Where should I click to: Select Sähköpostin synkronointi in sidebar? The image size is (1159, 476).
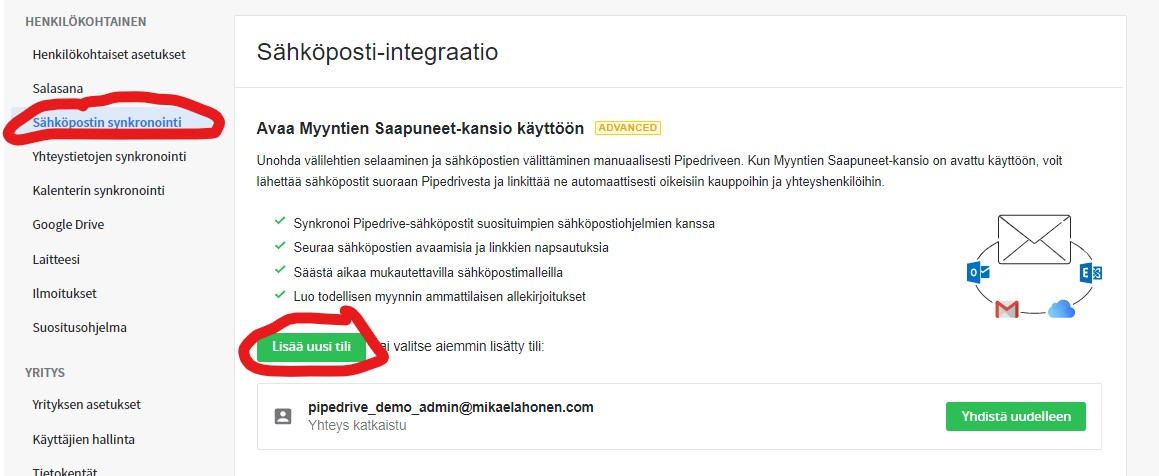click(x=106, y=122)
